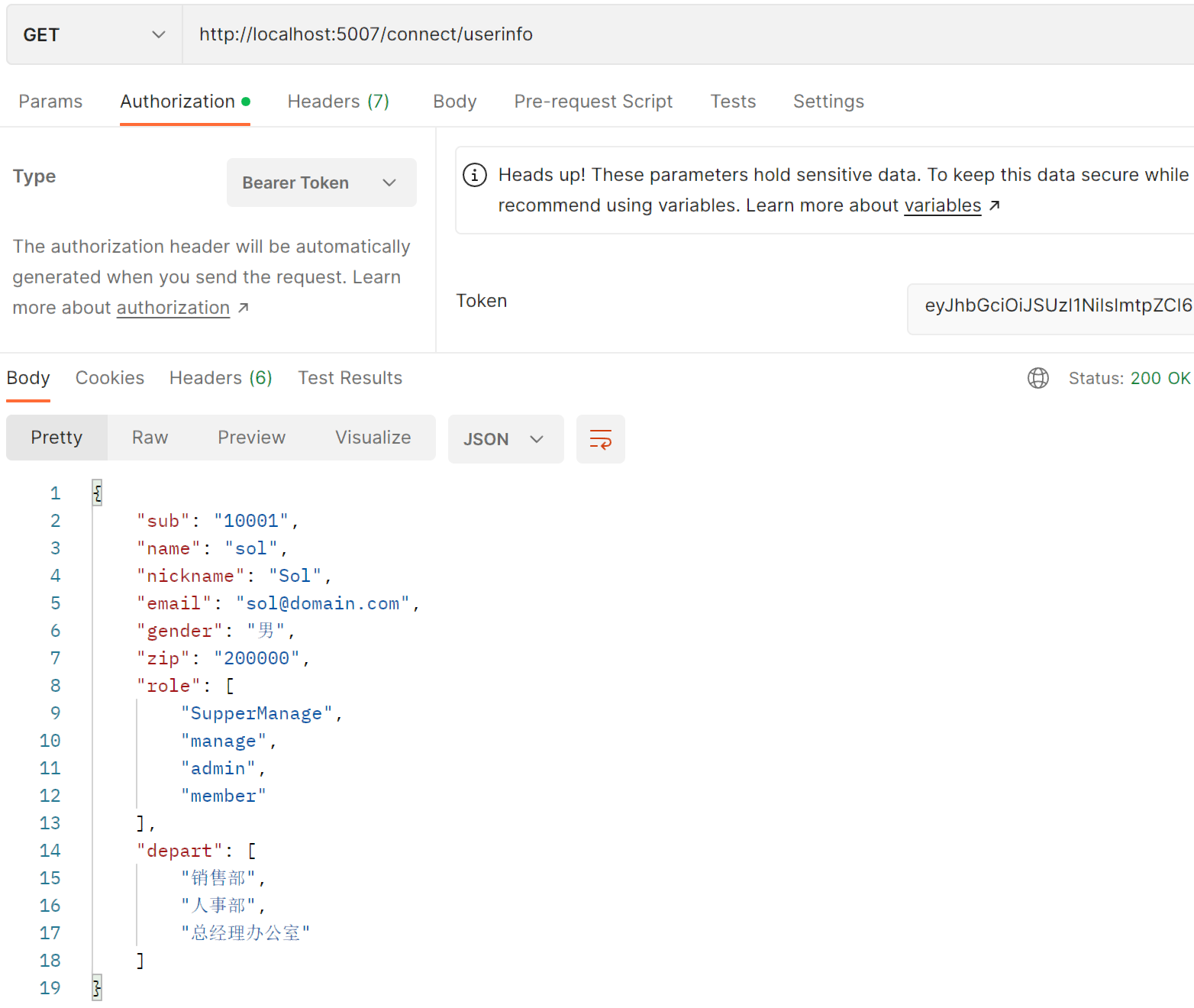
Task: Switch to Raw response view
Action: [x=150, y=438]
